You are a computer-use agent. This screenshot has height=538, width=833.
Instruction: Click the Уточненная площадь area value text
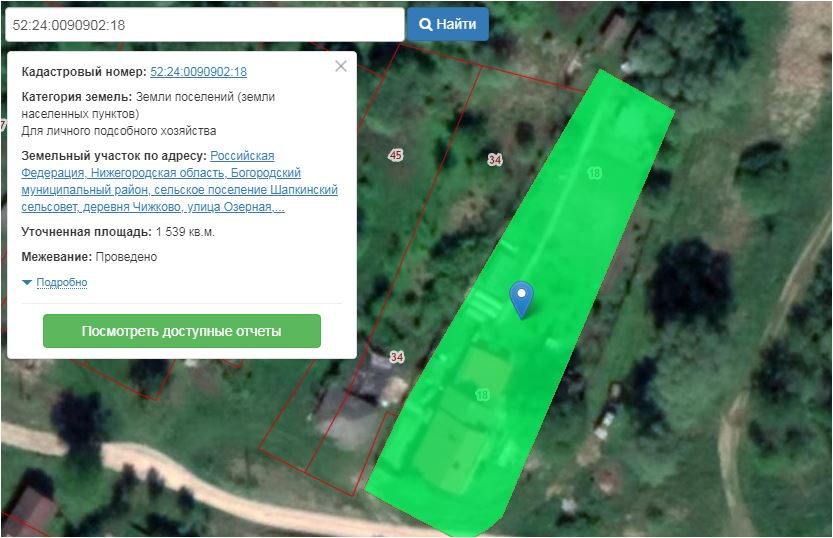pyautogui.click(x=185, y=232)
